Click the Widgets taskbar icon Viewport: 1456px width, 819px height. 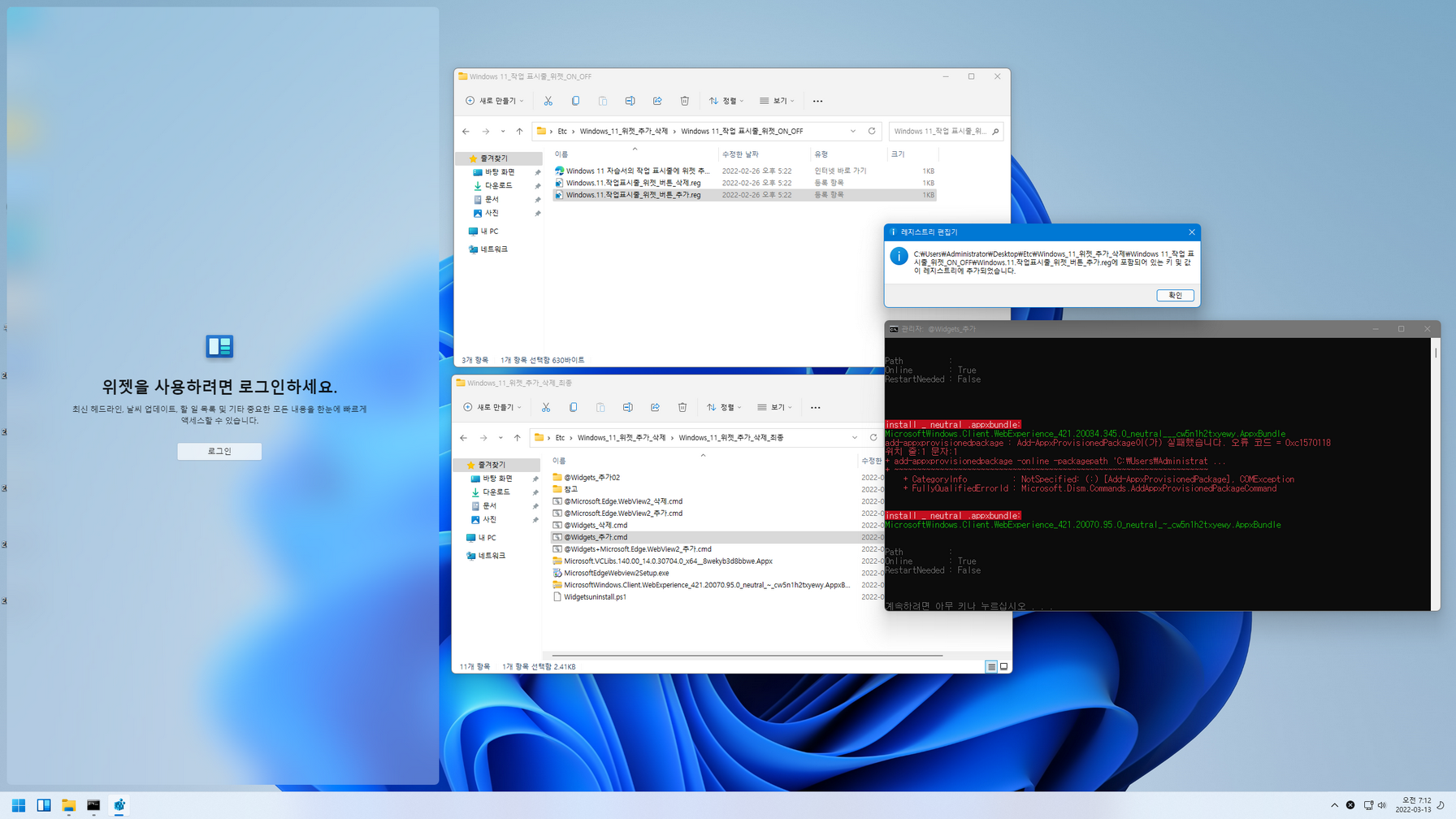coord(44,805)
